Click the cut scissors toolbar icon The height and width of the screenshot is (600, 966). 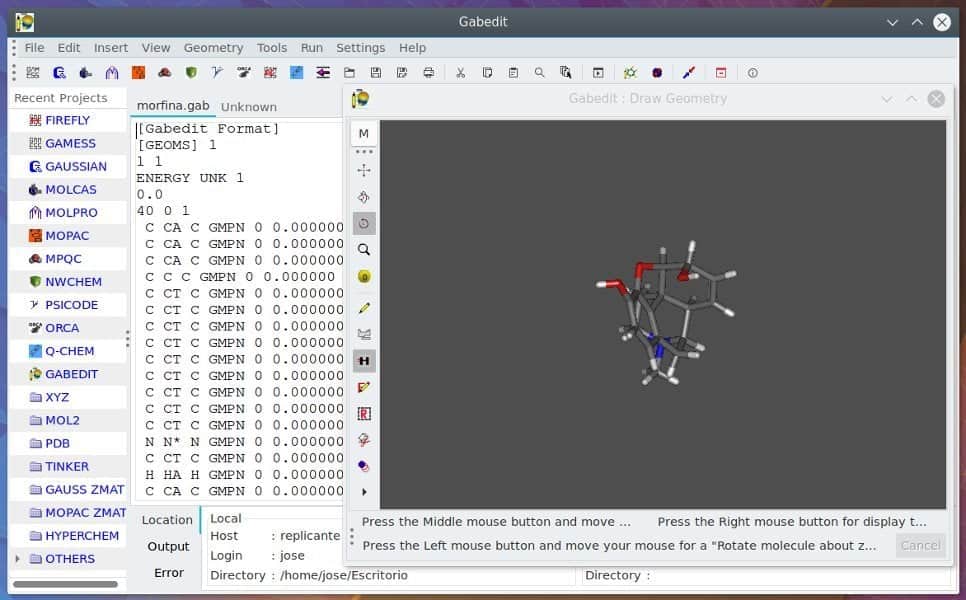[460, 73]
